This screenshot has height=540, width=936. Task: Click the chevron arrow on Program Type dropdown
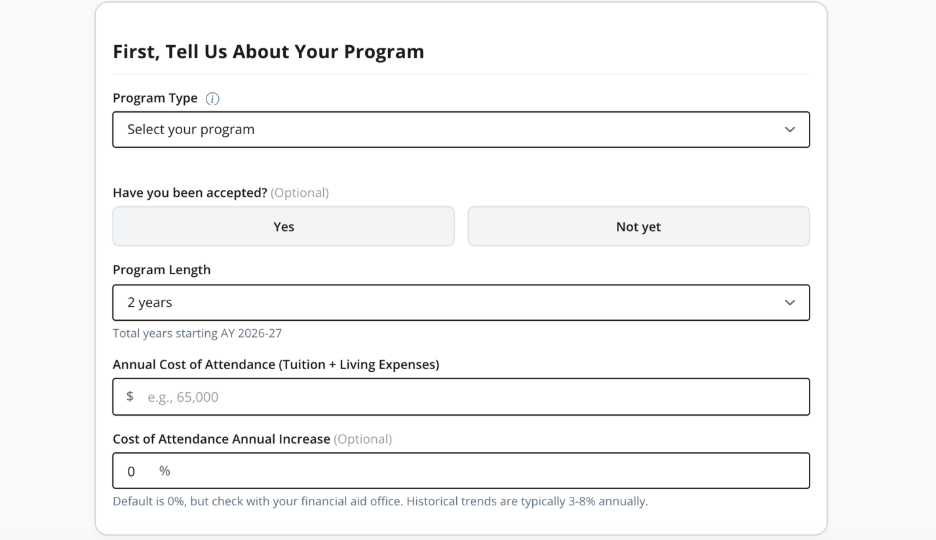790,130
